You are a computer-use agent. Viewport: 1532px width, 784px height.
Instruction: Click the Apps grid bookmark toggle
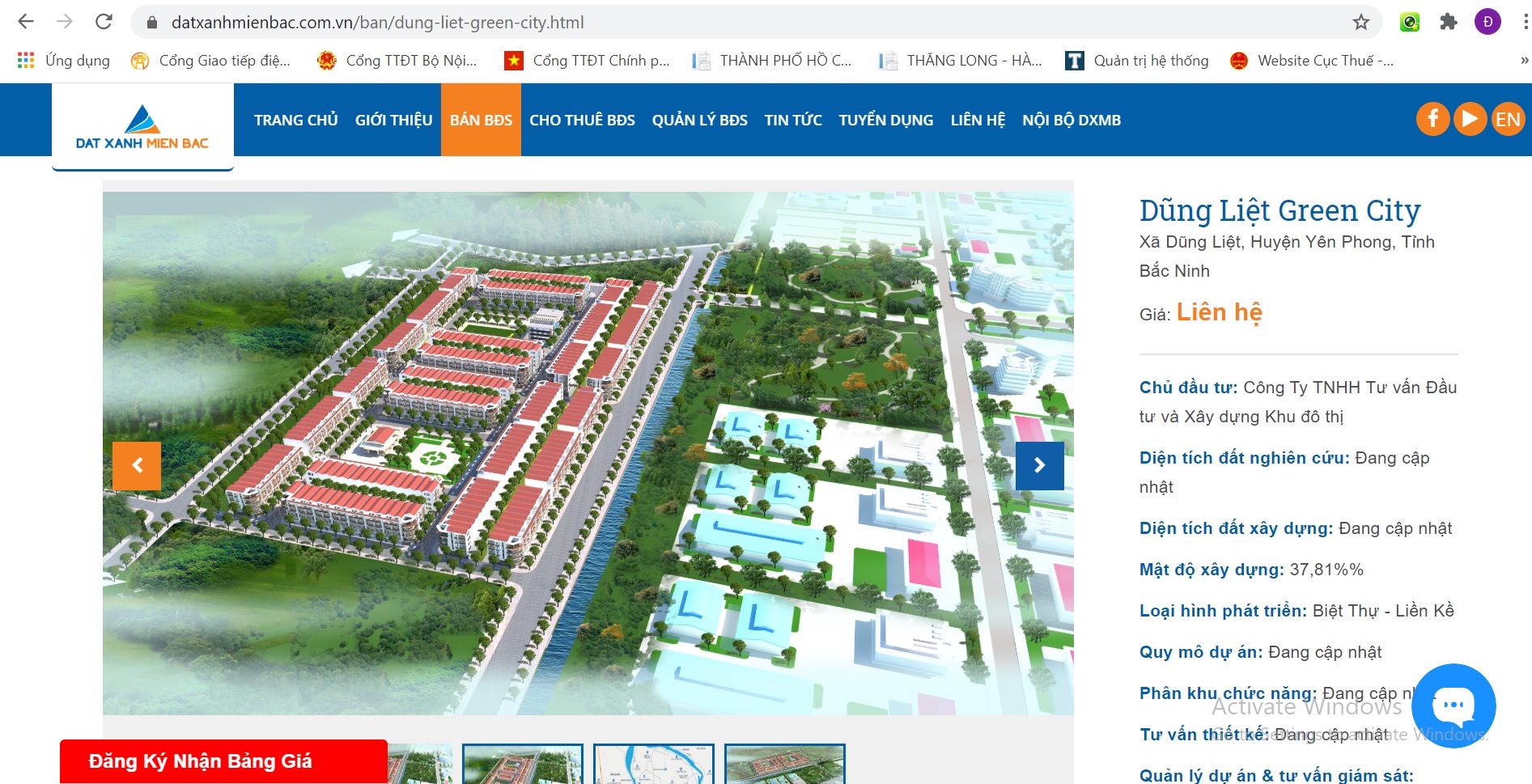pyautogui.click(x=26, y=60)
